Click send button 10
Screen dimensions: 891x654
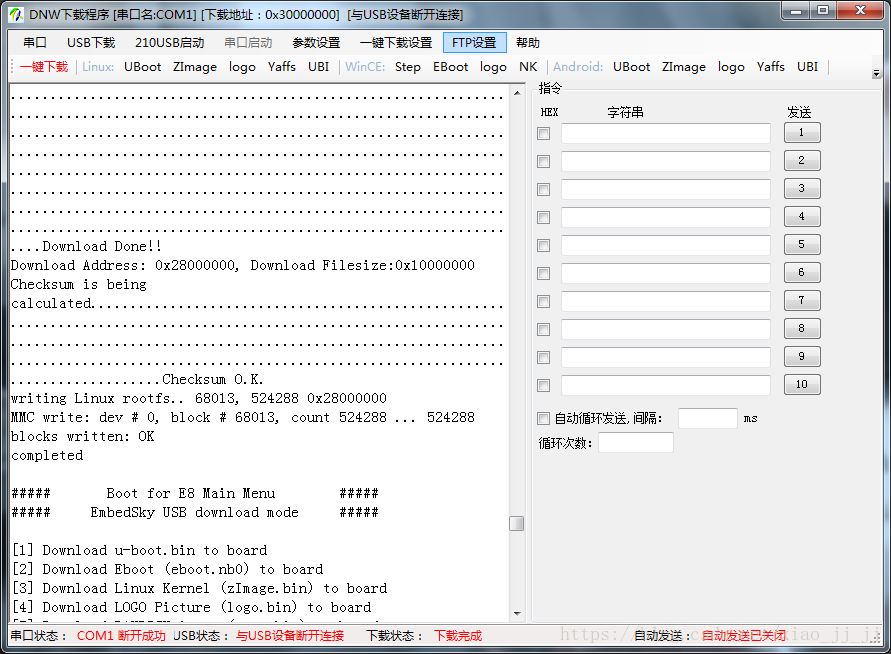pyautogui.click(x=802, y=384)
